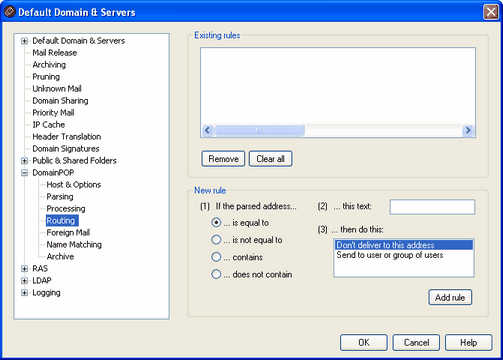This screenshot has width=503, height=360.
Task: Choose the 'does not contain' option
Action: [216, 274]
